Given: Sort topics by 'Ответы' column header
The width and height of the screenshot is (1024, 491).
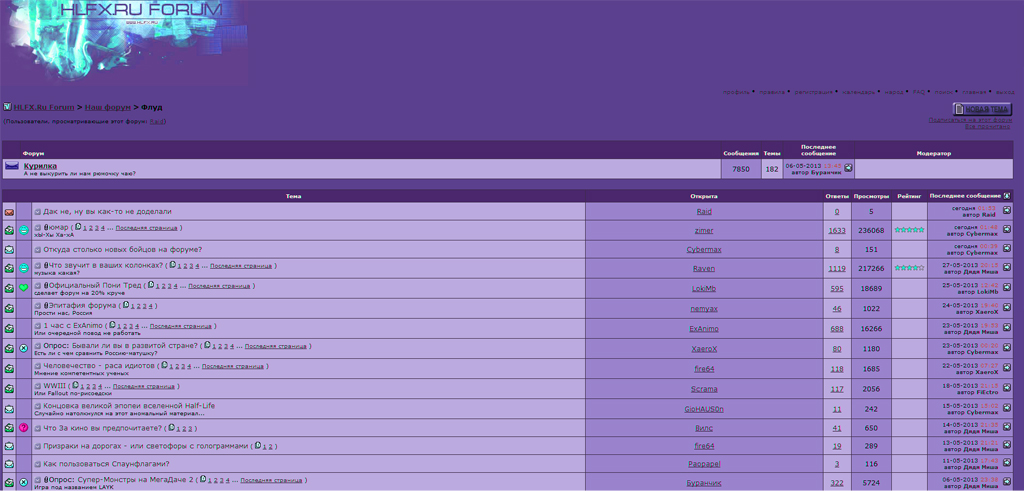Looking at the screenshot, I should (x=836, y=196).
